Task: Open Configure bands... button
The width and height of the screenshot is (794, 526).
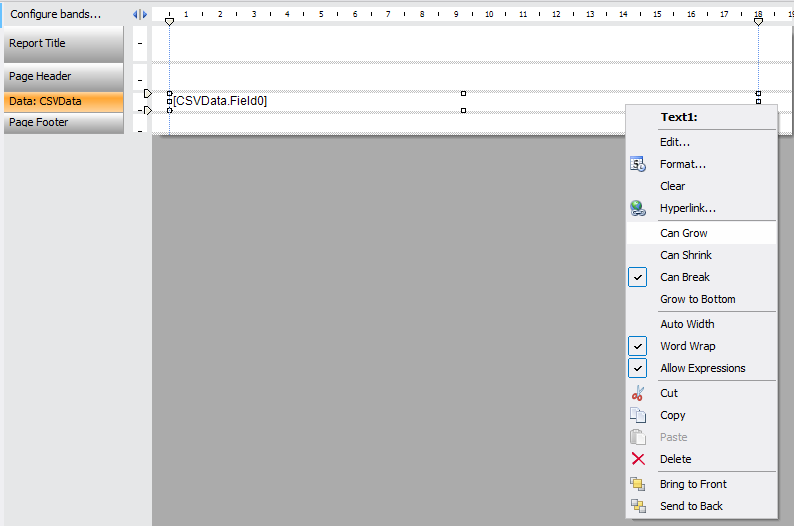Action: (56, 14)
